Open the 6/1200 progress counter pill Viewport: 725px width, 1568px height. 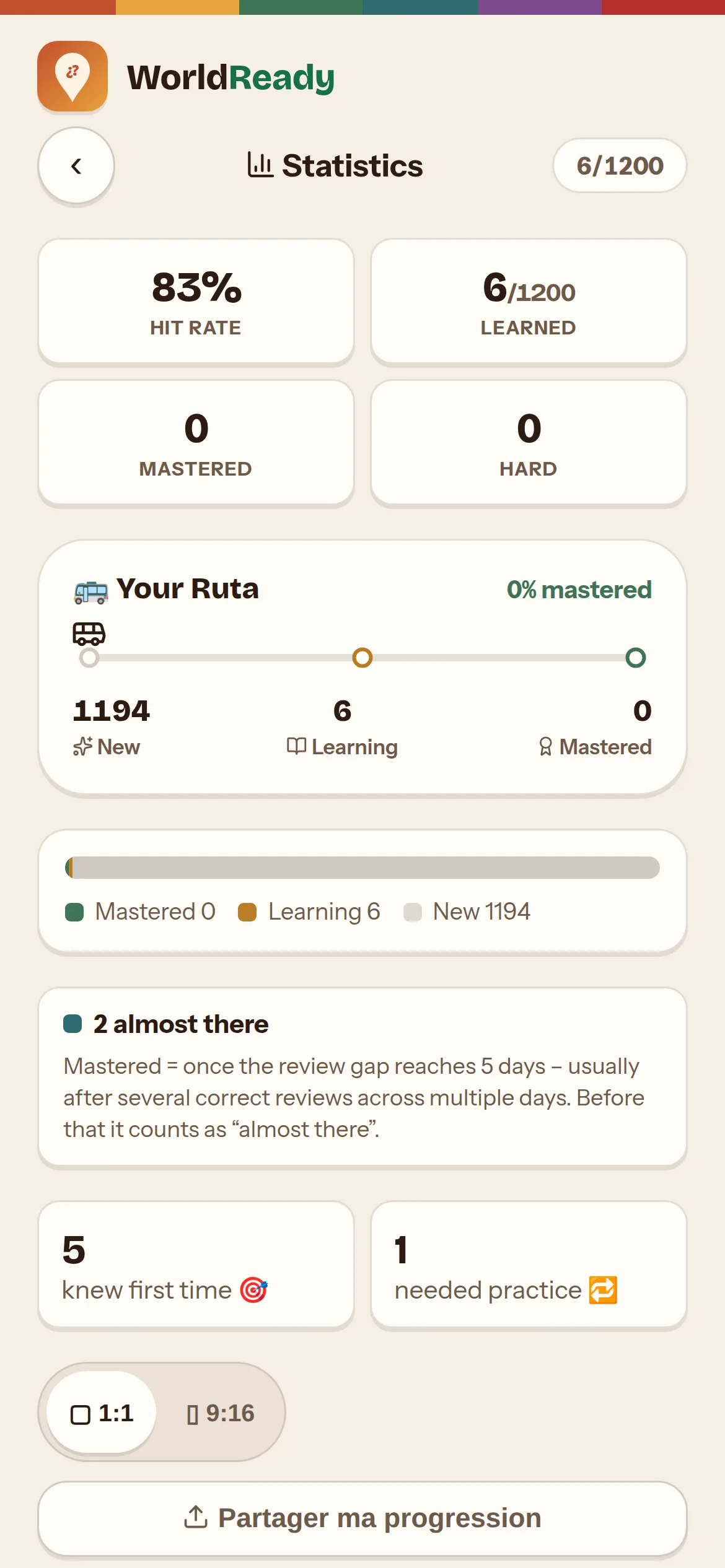click(620, 165)
